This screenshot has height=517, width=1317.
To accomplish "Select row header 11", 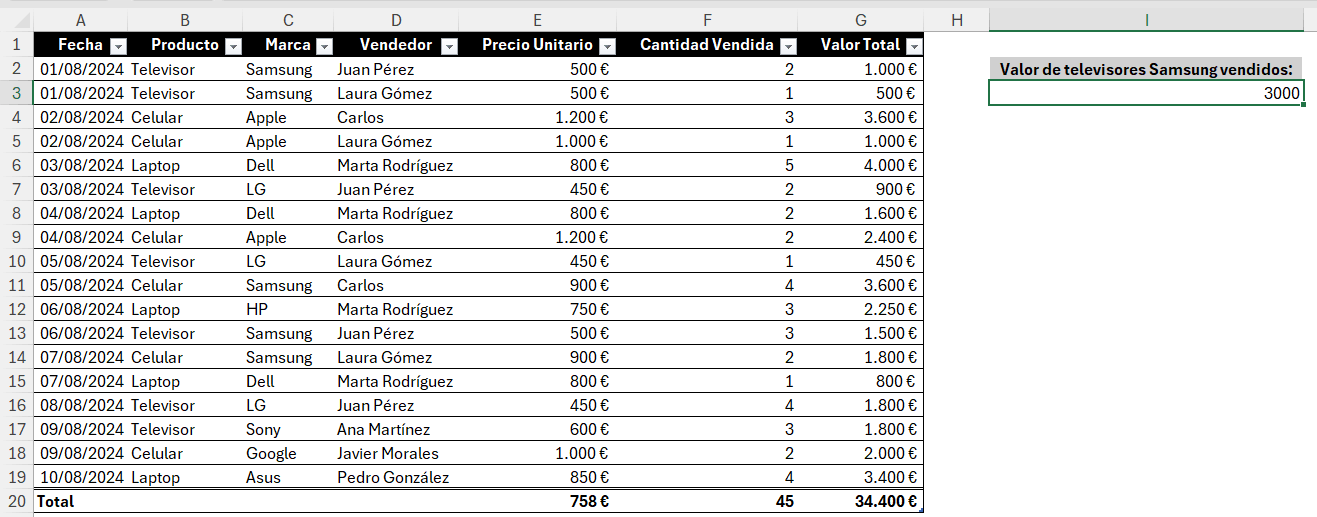I will pyautogui.click(x=16, y=285).
